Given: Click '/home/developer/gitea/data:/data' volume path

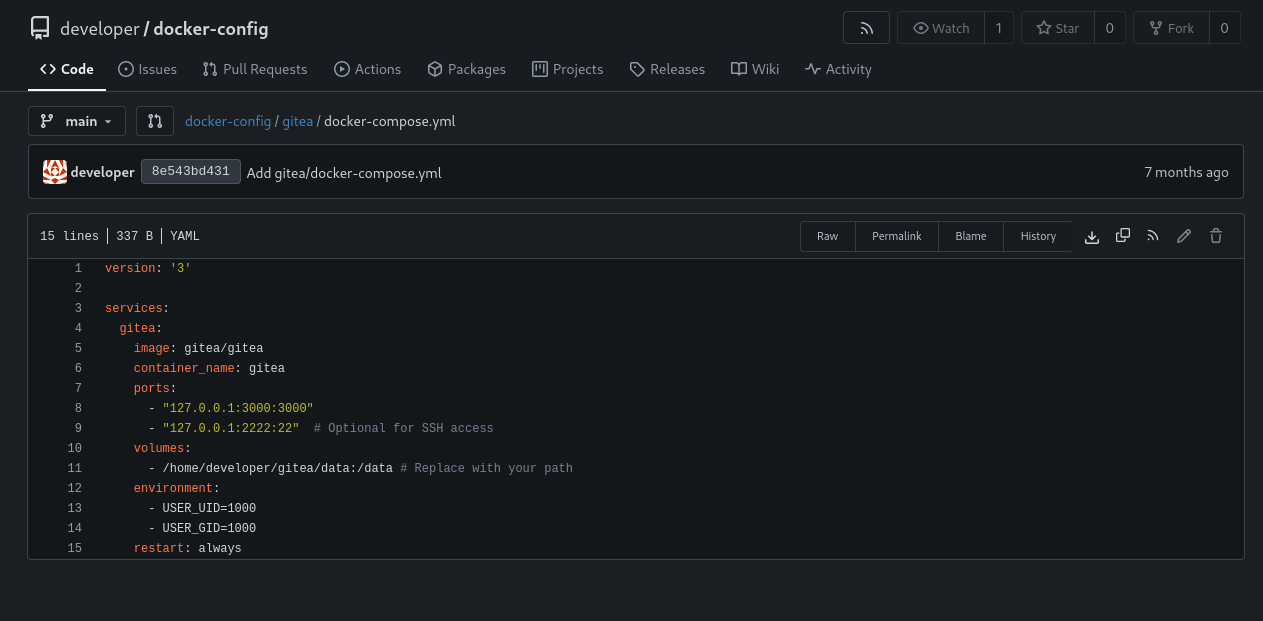Looking at the screenshot, I should (x=277, y=468).
